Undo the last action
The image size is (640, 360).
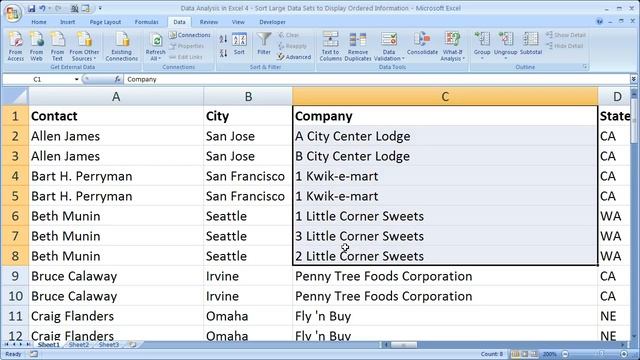pos(42,8)
